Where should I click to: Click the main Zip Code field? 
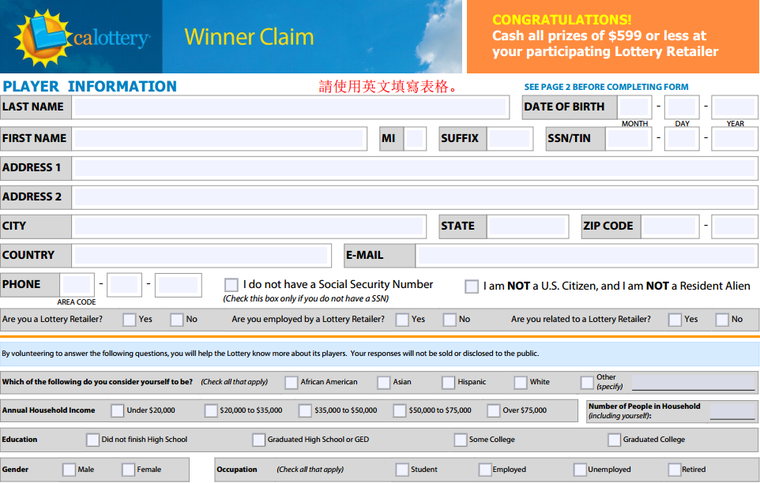(x=670, y=226)
